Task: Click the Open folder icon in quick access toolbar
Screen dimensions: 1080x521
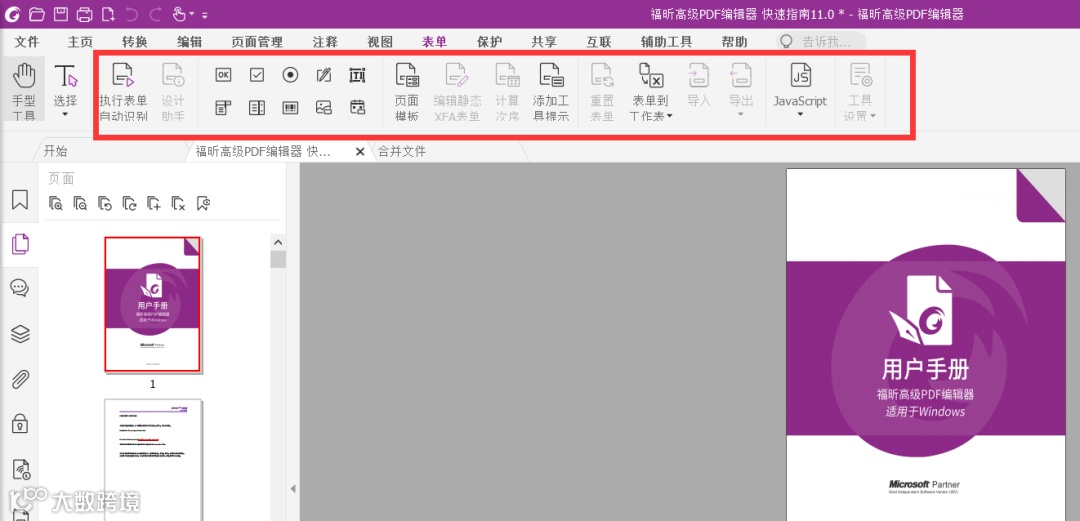Action: pyautogui.click(x=37, y=13)
